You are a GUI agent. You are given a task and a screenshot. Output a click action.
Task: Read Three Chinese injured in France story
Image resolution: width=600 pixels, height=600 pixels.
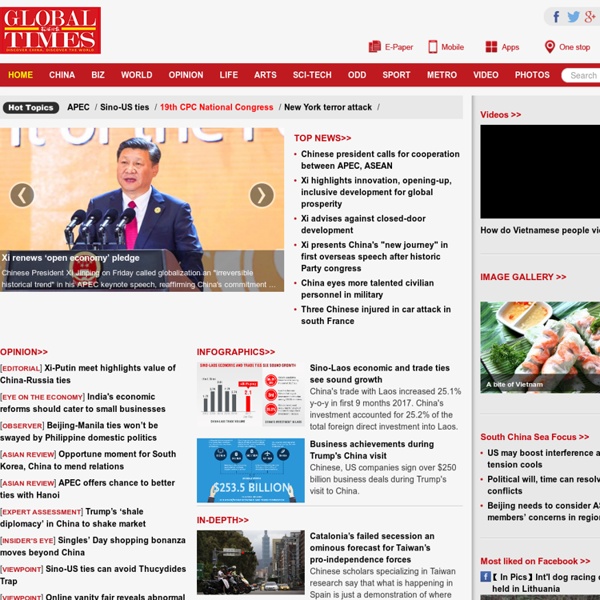(376, 315)
